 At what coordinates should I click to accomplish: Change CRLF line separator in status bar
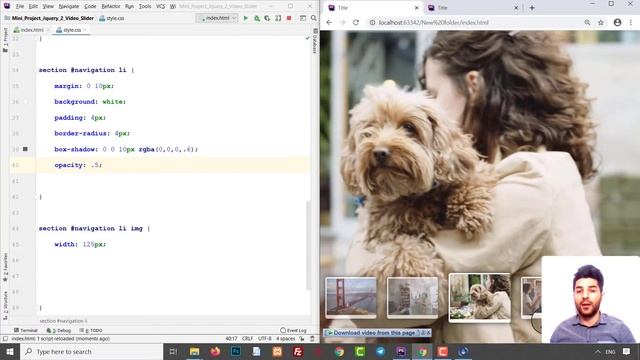tap(247, 339)
